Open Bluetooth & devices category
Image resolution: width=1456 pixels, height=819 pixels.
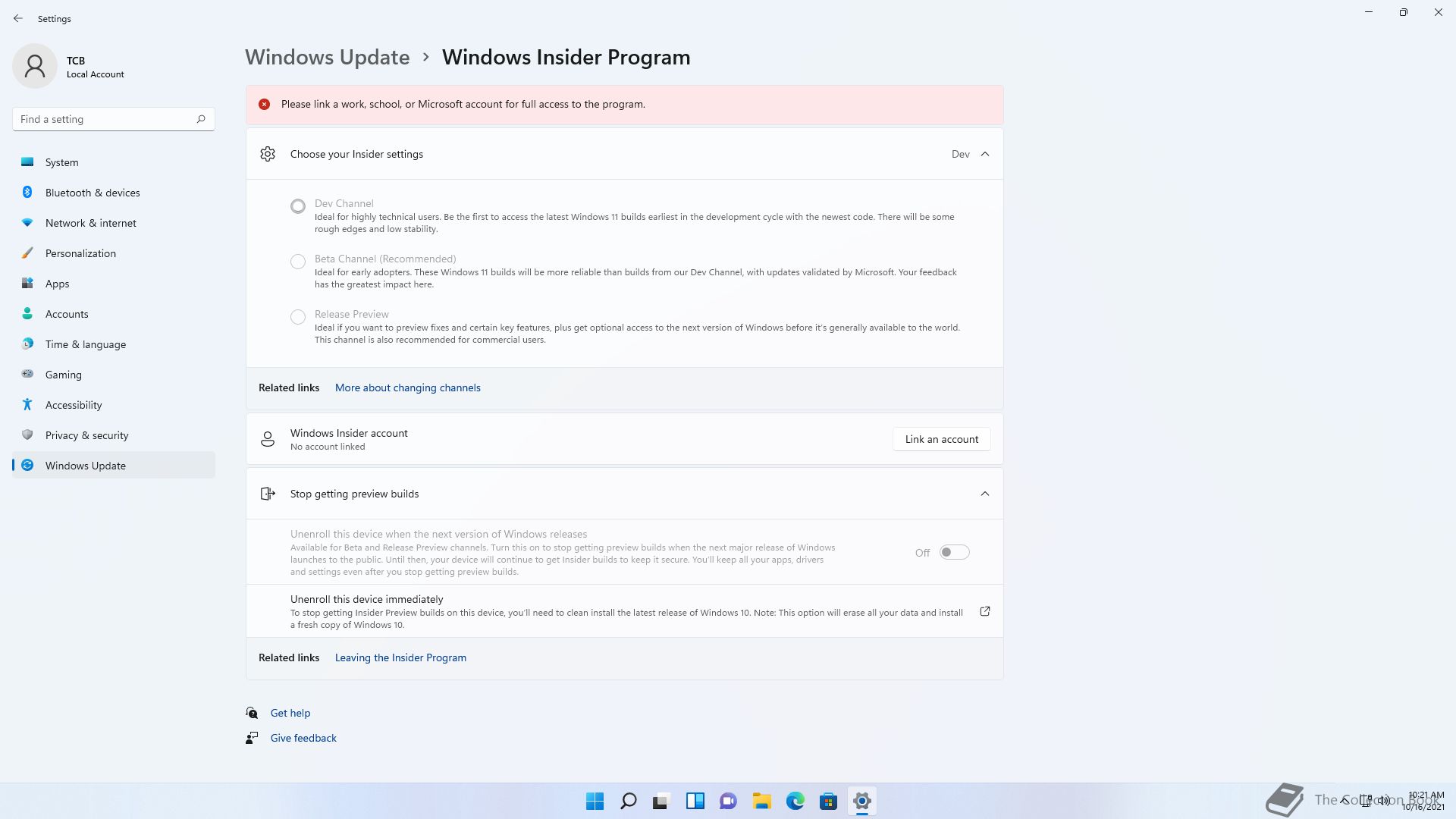[114, 192]
